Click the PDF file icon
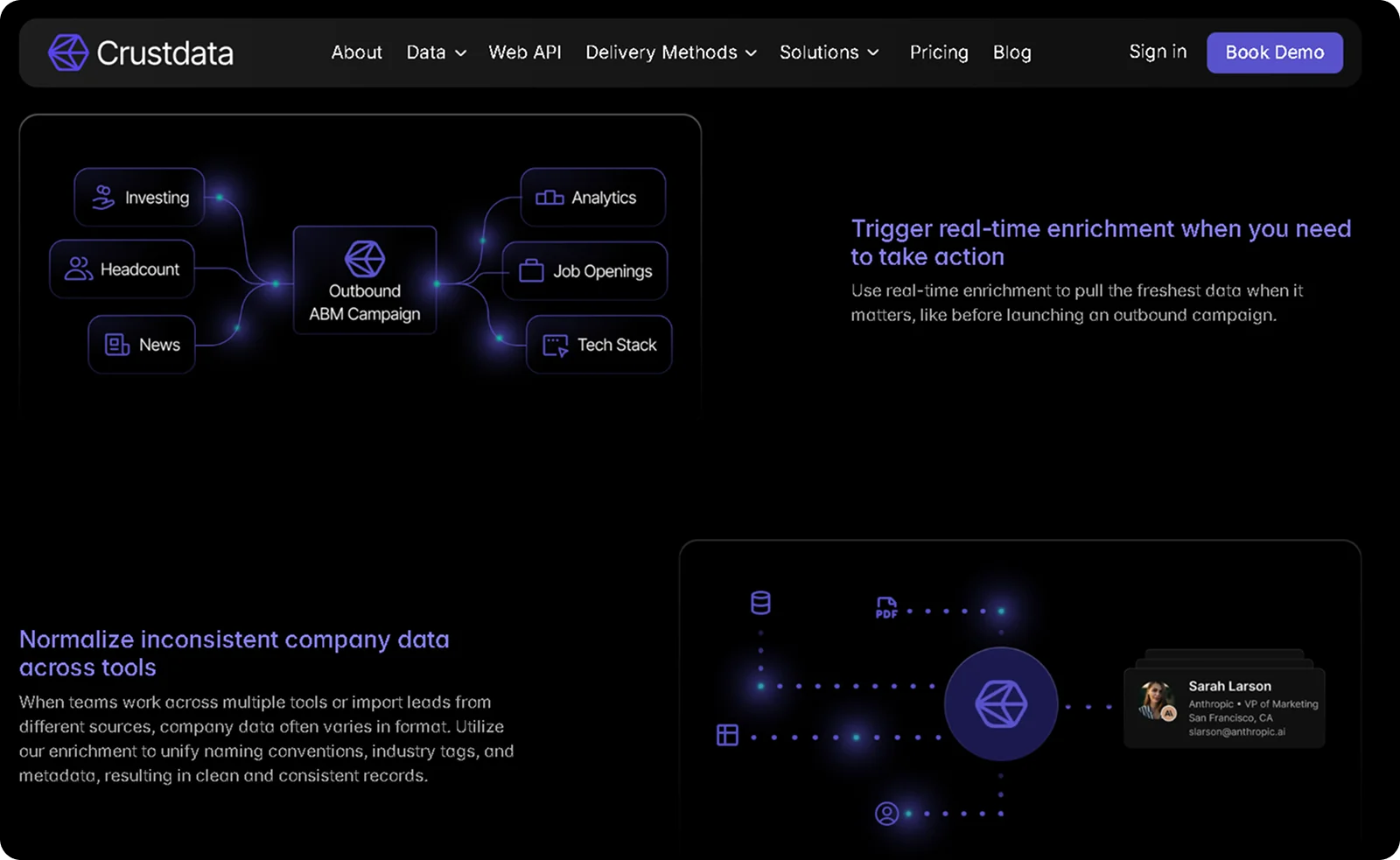The height and width of the screenshot is (860, 1400). pos(886,608)
